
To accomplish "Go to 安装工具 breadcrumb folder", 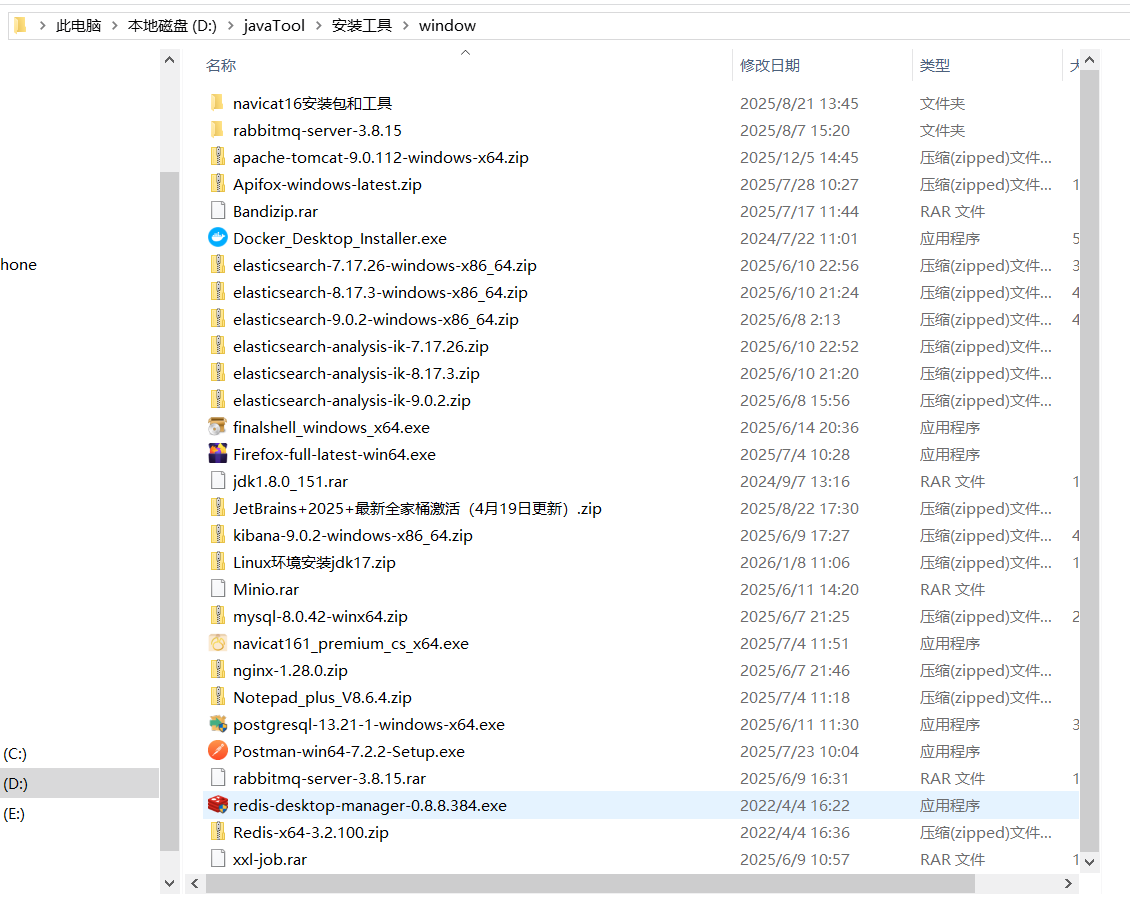I will [362, 26].
